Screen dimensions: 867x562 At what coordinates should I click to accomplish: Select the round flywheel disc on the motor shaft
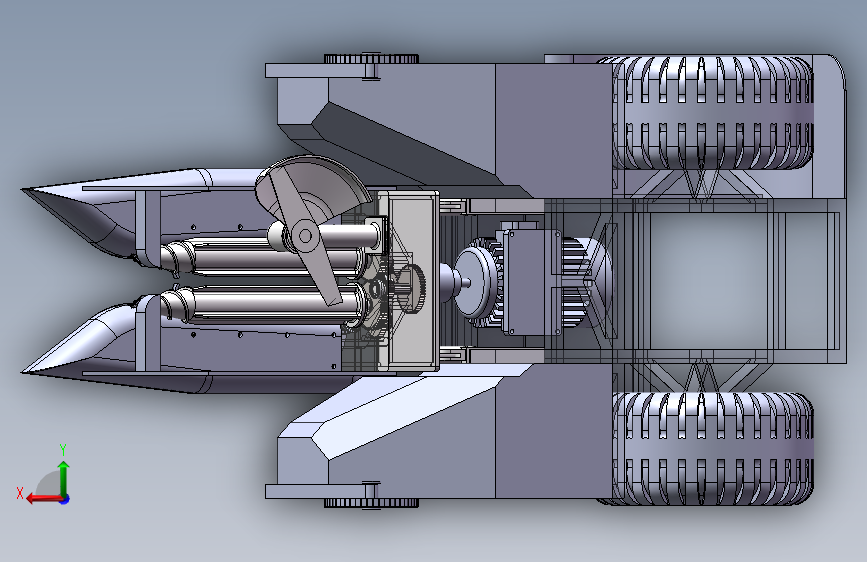point(476,282)
